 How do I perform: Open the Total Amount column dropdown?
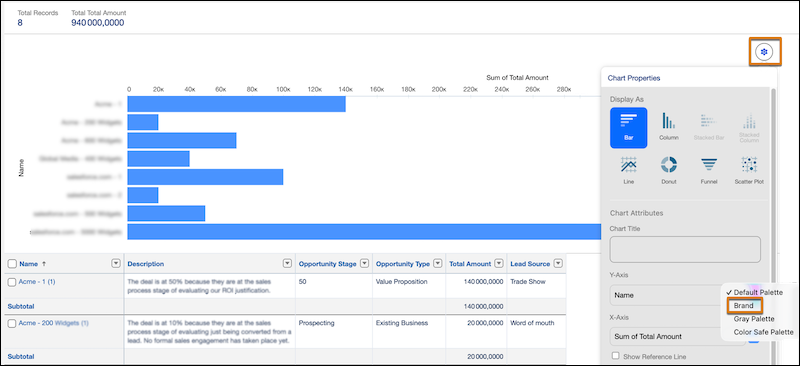498,263
